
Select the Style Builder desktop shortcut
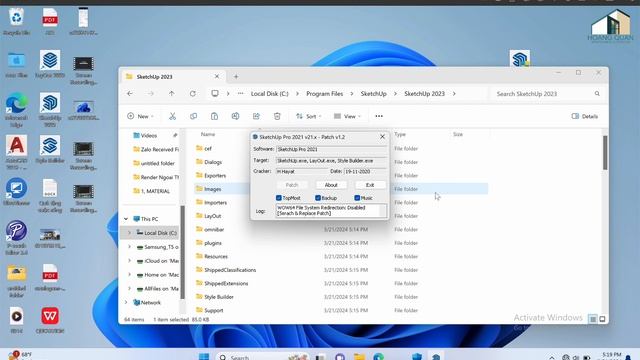click(x=50, y=149)
